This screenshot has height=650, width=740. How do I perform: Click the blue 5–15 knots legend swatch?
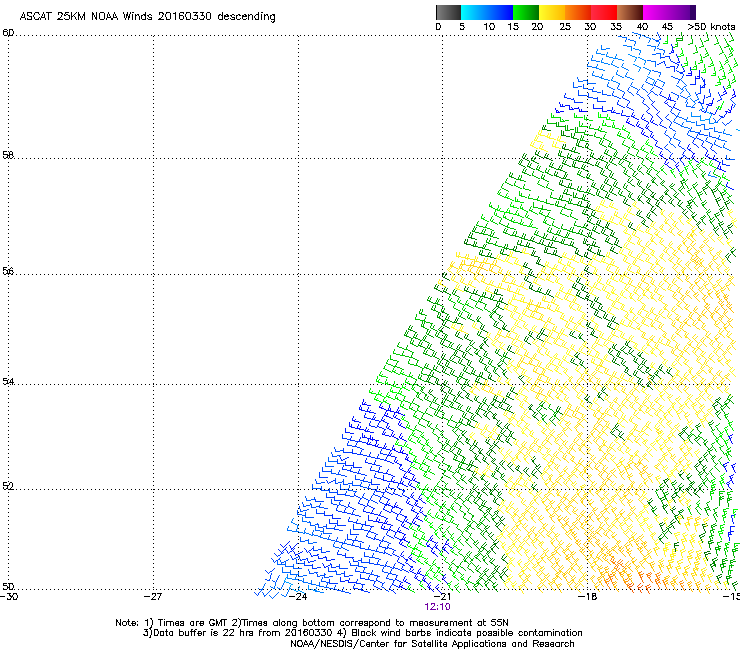487,12
